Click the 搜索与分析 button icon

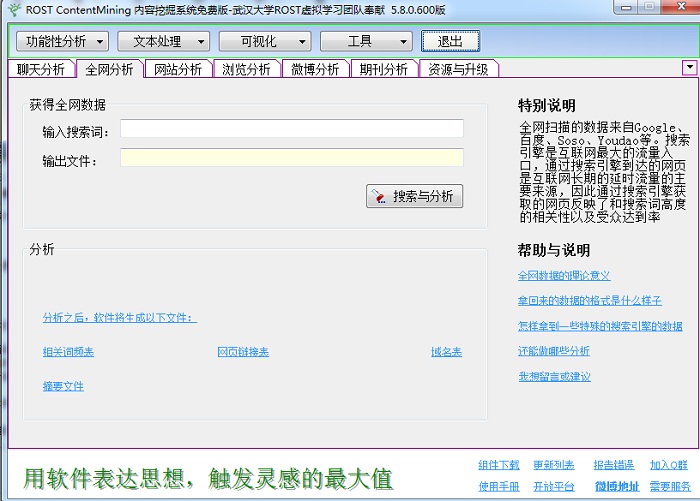click(380, 196)
